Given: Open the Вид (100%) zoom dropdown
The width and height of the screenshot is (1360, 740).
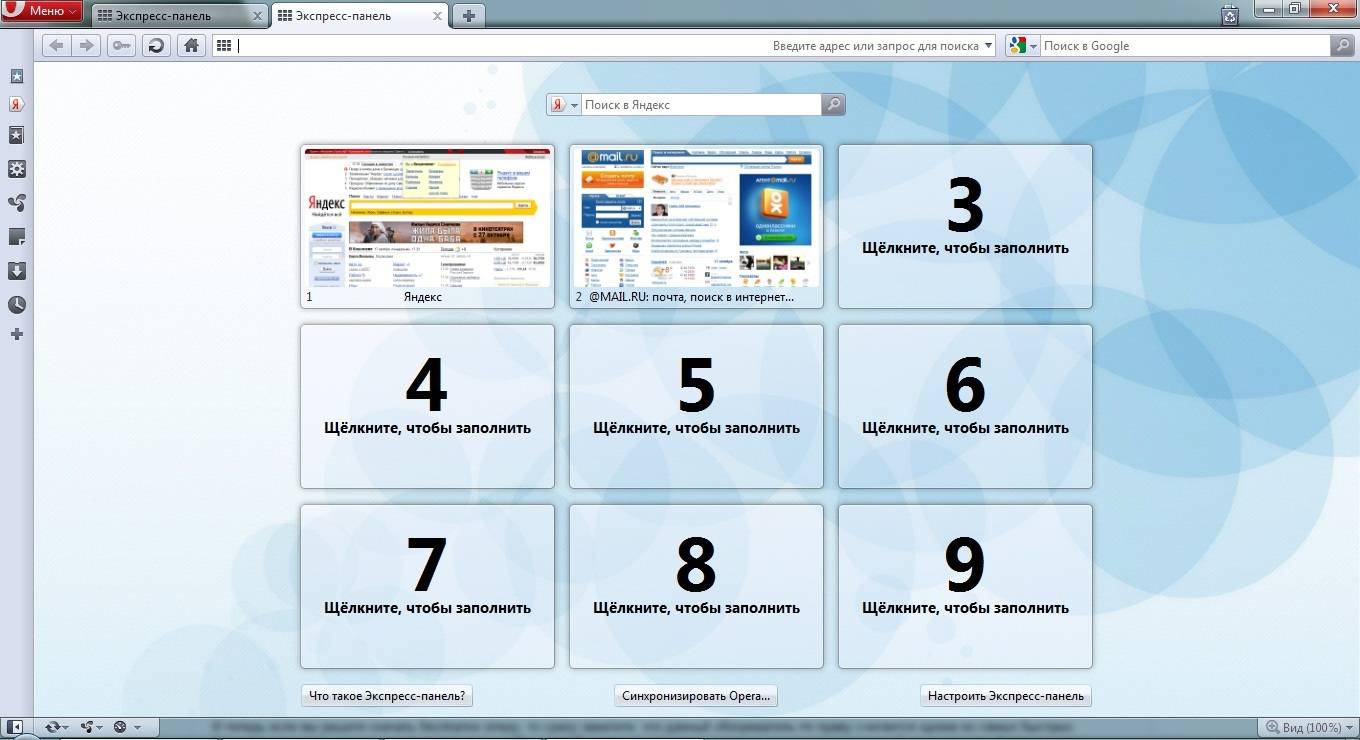Looking at the screenshot, I should 1308,727.
